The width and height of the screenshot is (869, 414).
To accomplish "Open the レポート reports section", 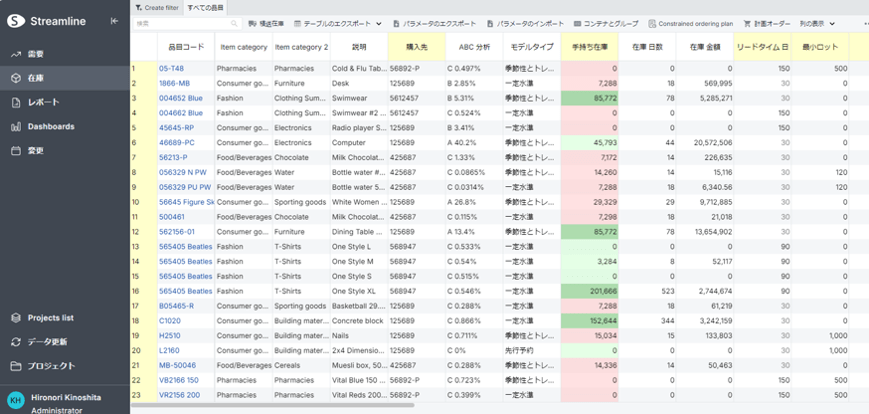I will 43,102.
